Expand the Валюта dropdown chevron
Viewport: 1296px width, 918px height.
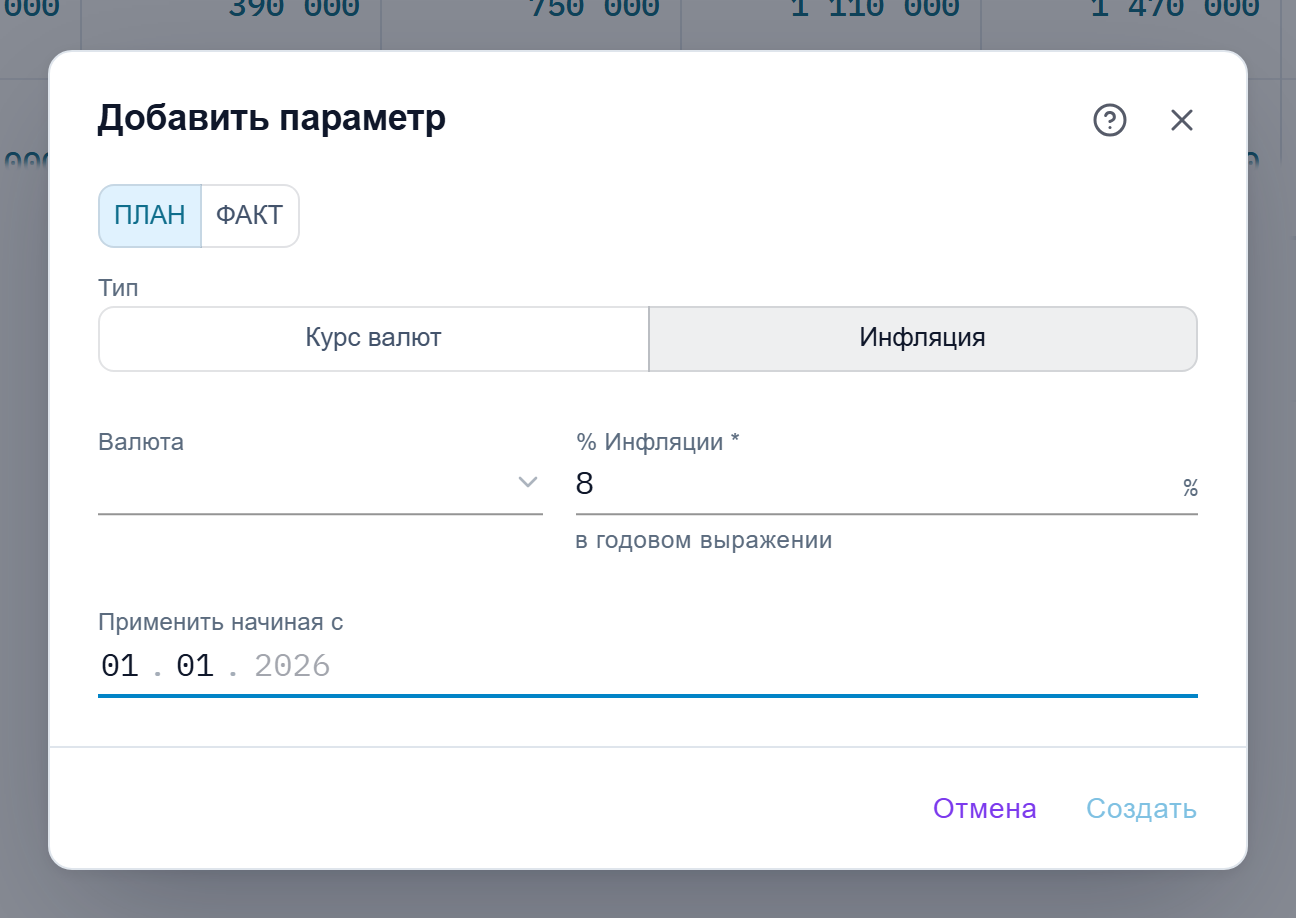pyautogui.click(x=528, y=483)
